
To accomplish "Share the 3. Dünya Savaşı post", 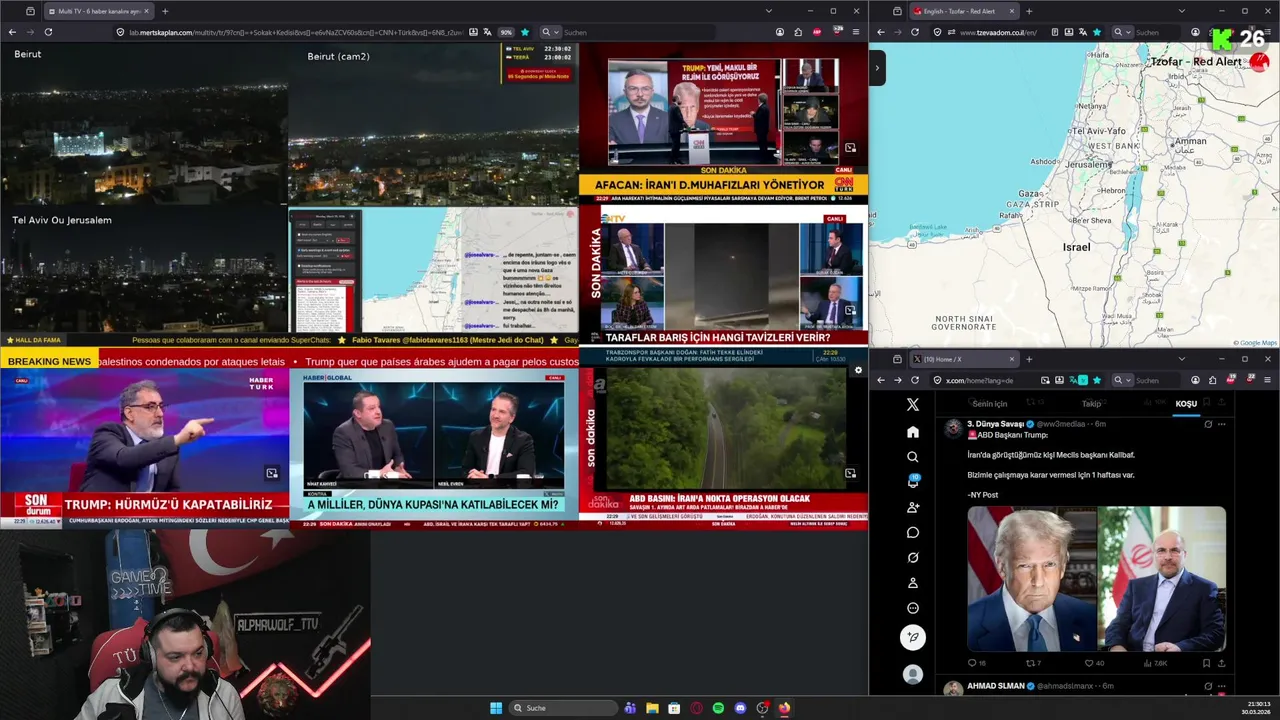I will (1221, 663).
